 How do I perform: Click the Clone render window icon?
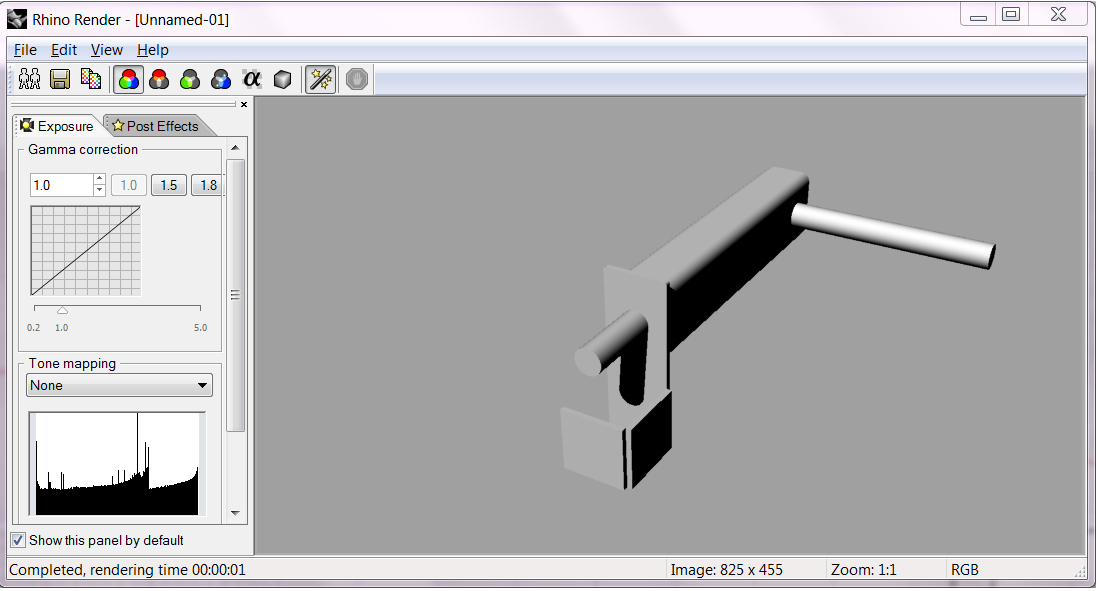pyautogui.click(x=29, y=79)
